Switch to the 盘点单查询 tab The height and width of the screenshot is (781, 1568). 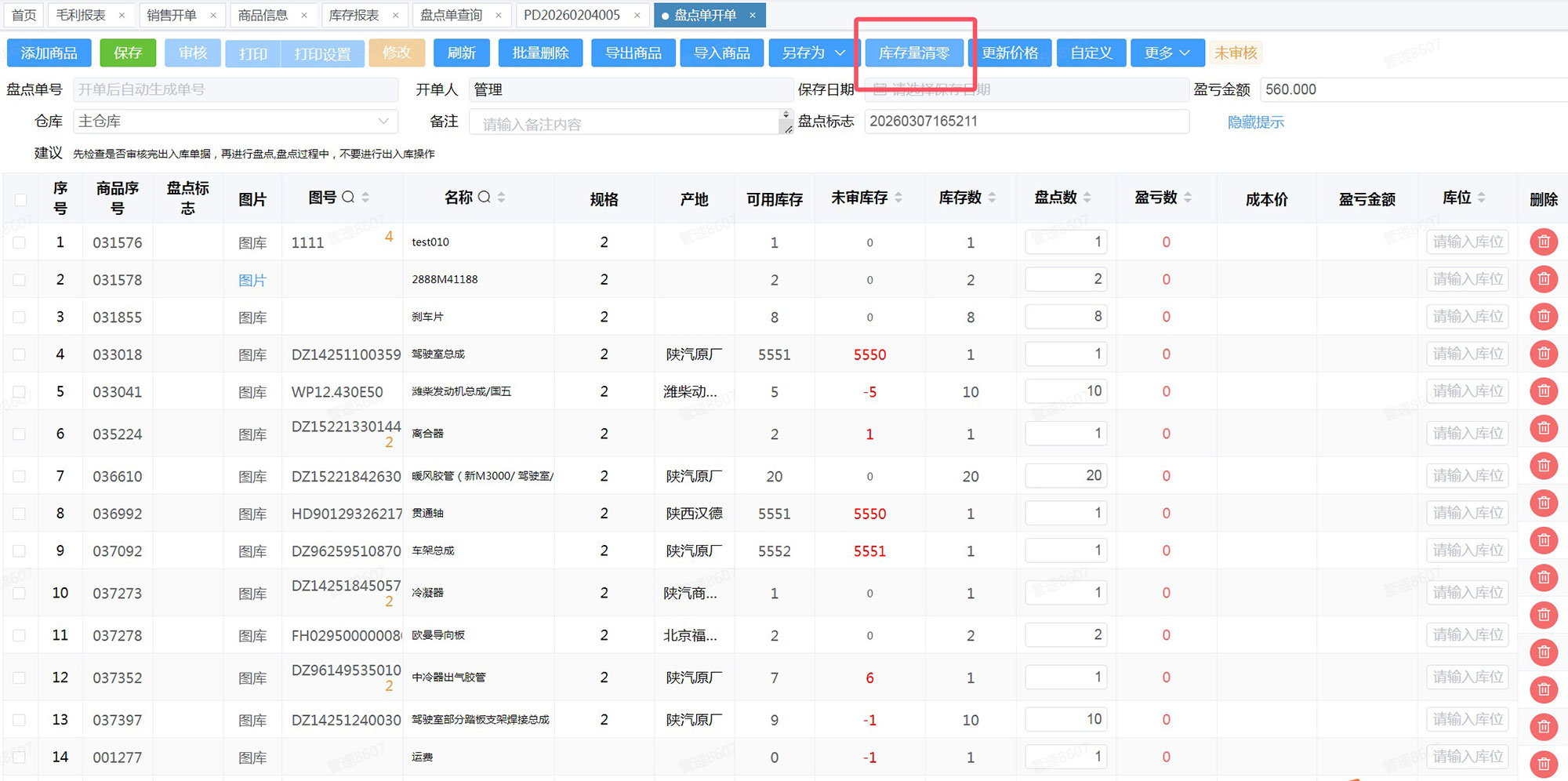click(x=453, y=14)
